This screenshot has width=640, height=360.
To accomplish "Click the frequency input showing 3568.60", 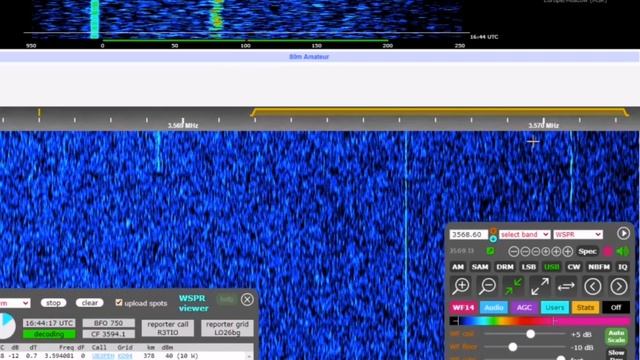I will pos(469,235).
